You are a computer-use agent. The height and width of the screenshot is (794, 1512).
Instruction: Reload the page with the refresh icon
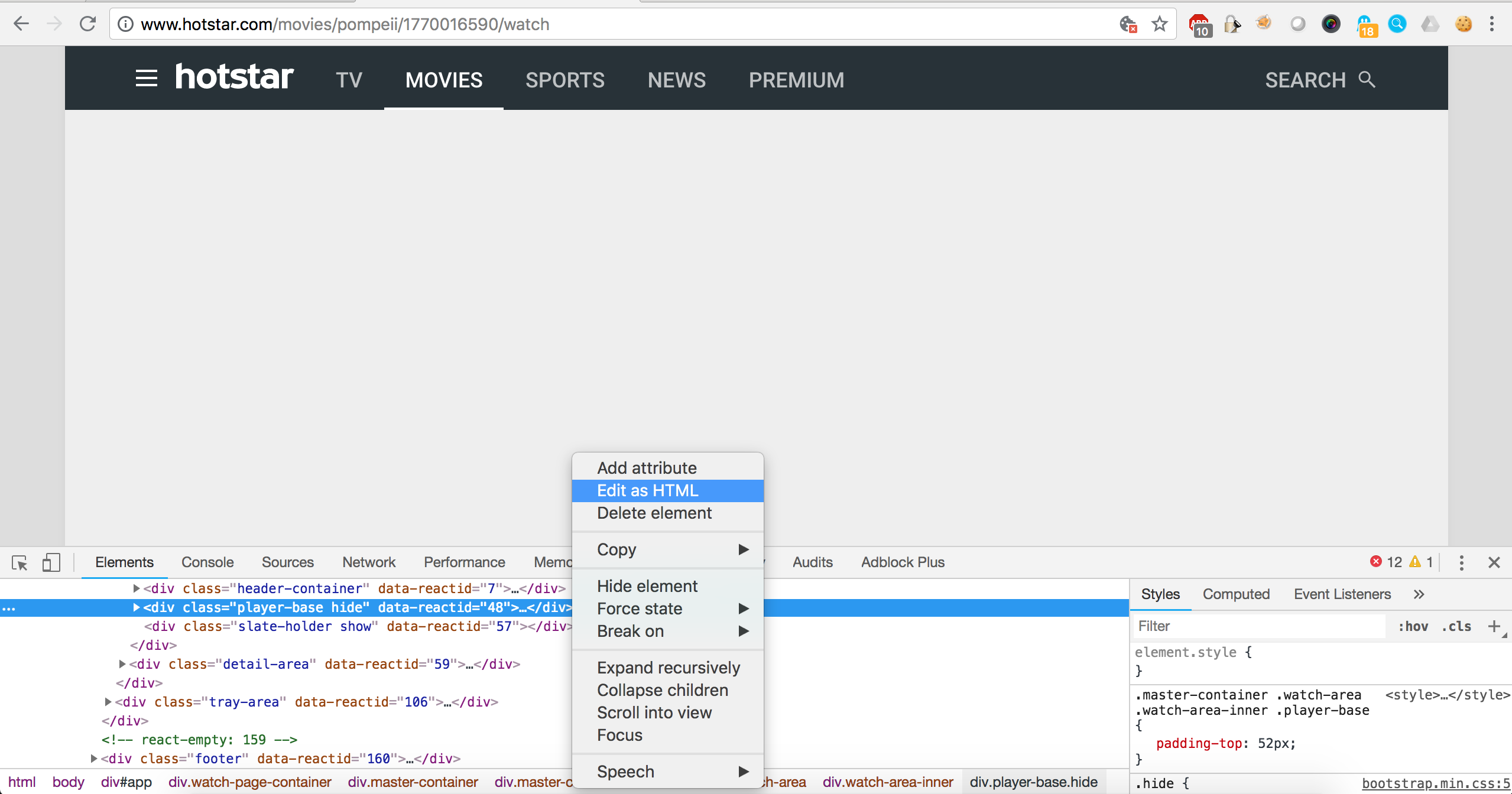88,24
